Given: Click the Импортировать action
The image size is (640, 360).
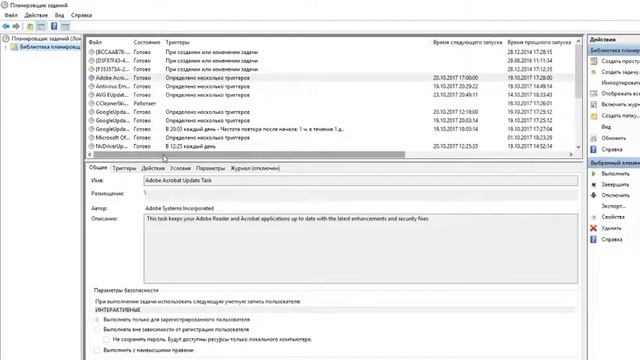Looking at the screenshot, I should 620,83.
